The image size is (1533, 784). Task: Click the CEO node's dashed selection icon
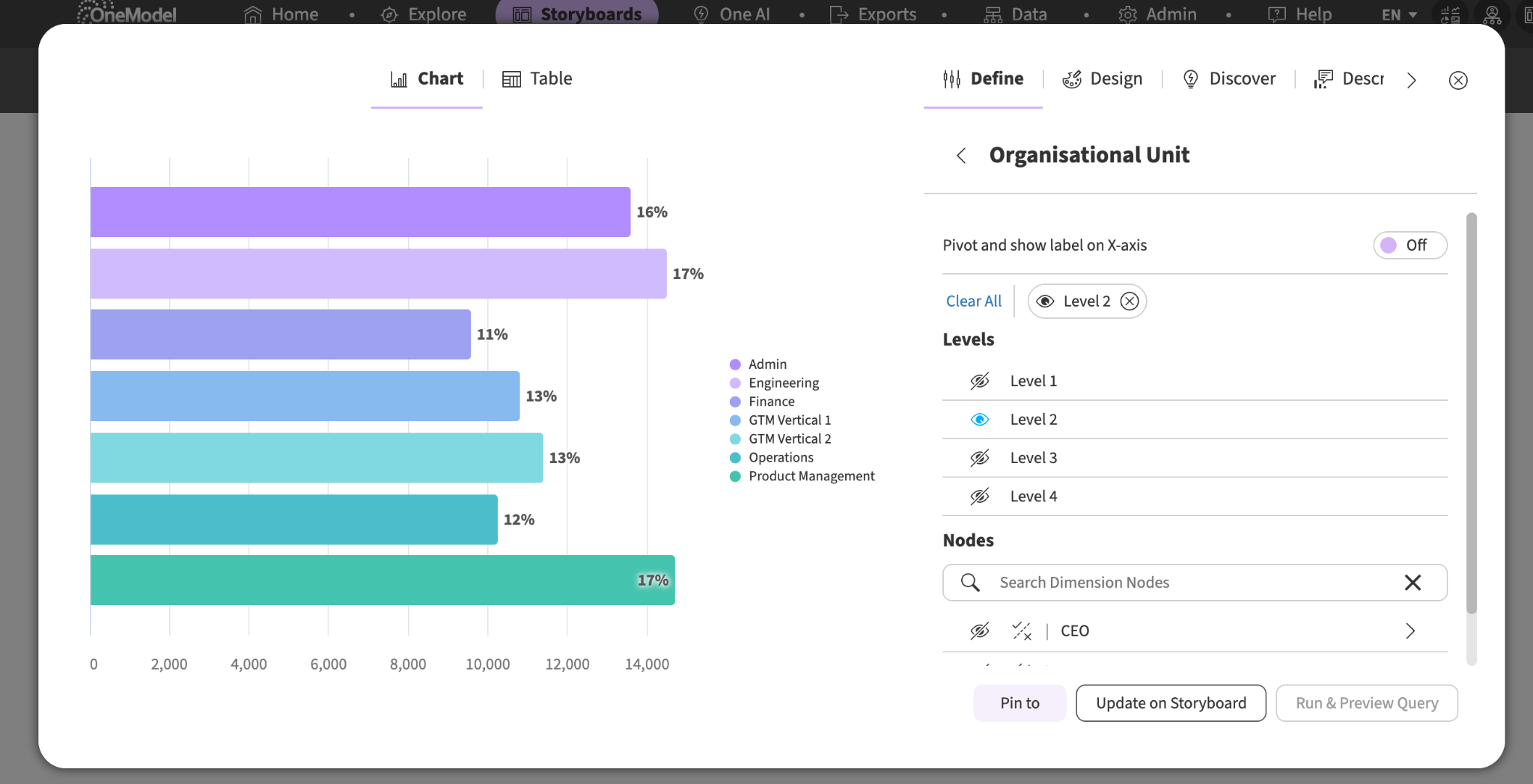click(x=1022, y=631)
